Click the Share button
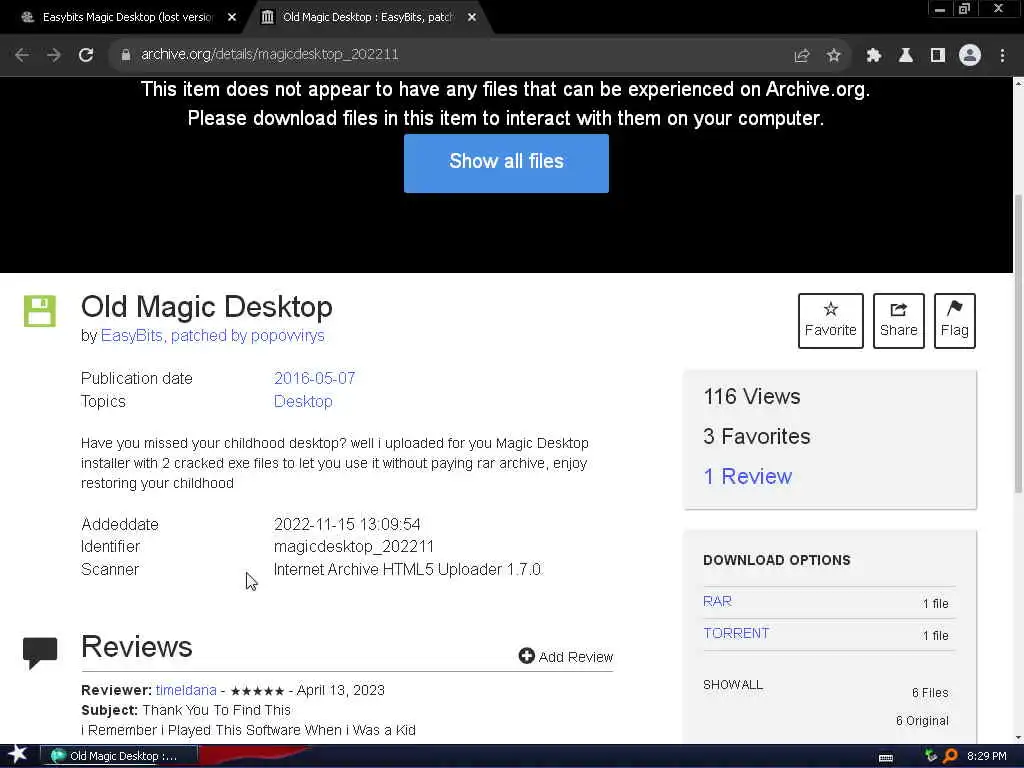The image size is (1024, 768). pyautogui.click(x=899, y=321)
